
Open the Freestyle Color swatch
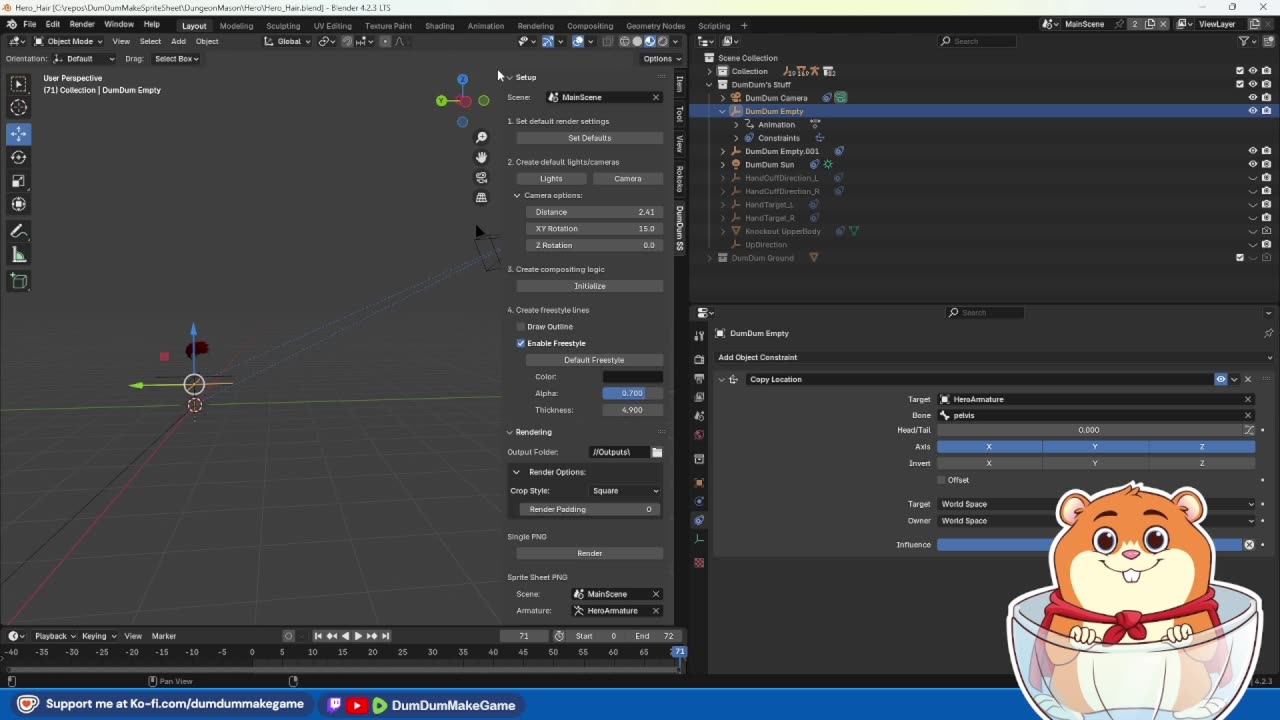pos(633,377)
